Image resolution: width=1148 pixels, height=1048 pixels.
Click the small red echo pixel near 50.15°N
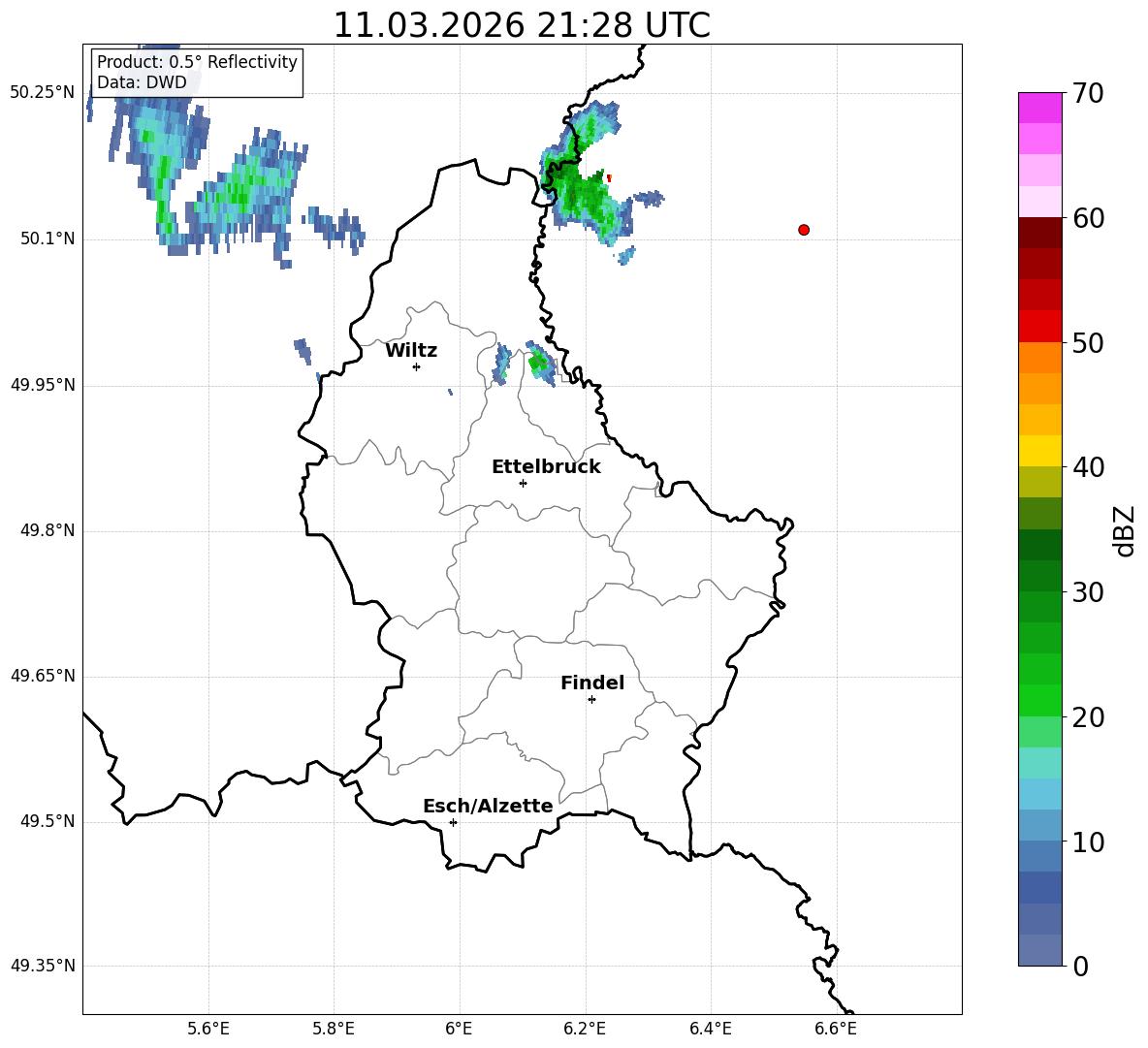609,177
